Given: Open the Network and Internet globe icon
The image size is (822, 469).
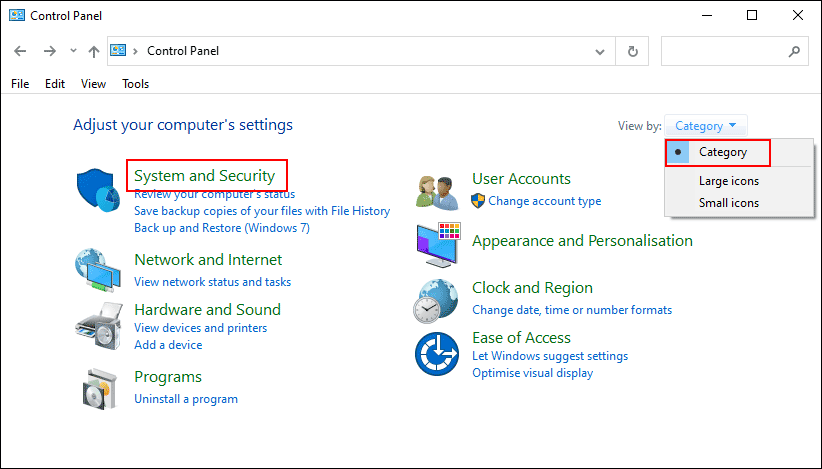Looking at the screenshot, I should click(x=98, y=270).
